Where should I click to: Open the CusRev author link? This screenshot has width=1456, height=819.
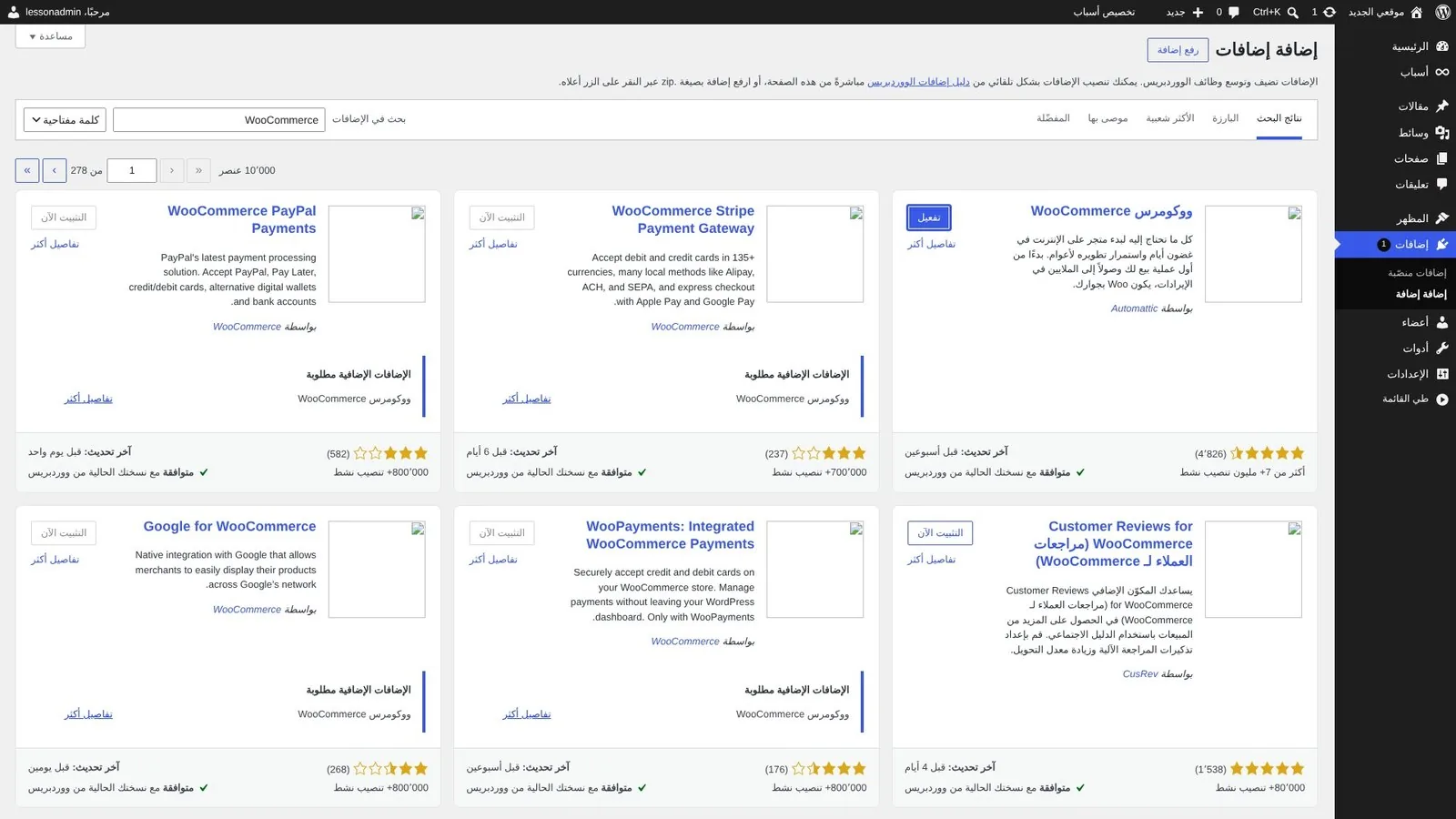[x=1140, y=674]
